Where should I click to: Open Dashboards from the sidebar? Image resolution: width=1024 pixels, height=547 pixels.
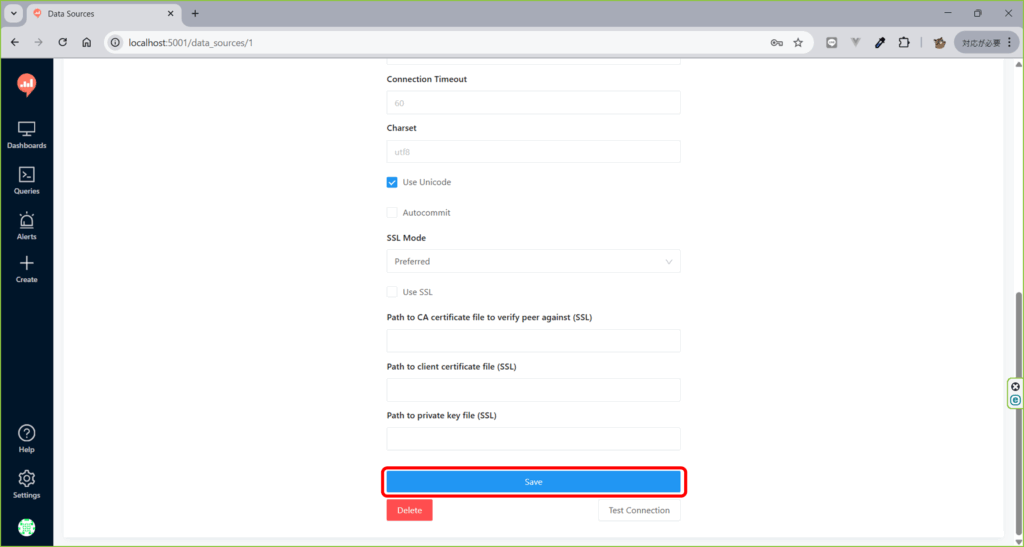click(x=26, y=134)
